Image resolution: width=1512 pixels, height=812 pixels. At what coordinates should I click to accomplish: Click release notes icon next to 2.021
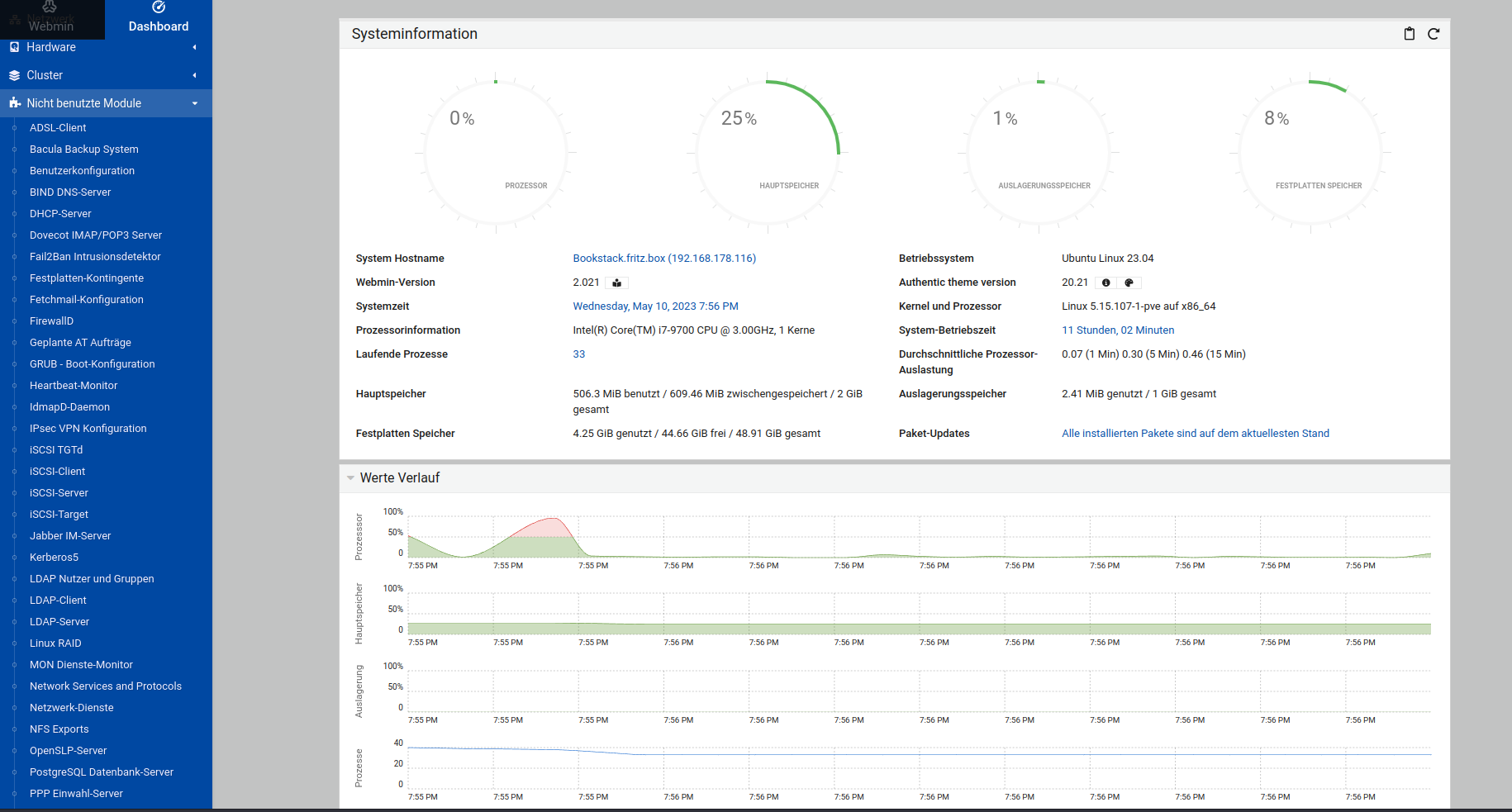pyautogui.click(x=616, y=283)
